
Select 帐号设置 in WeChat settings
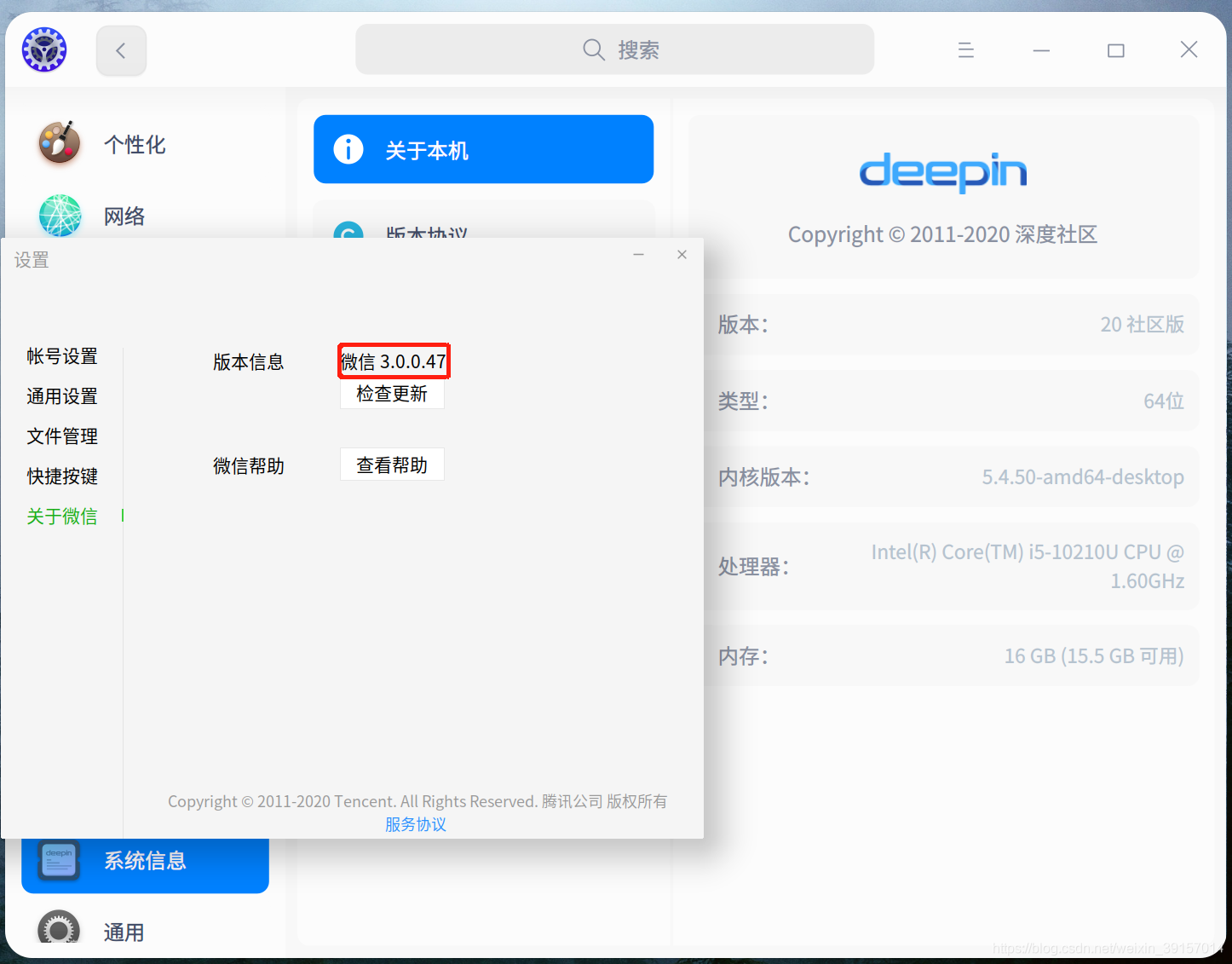61,356
